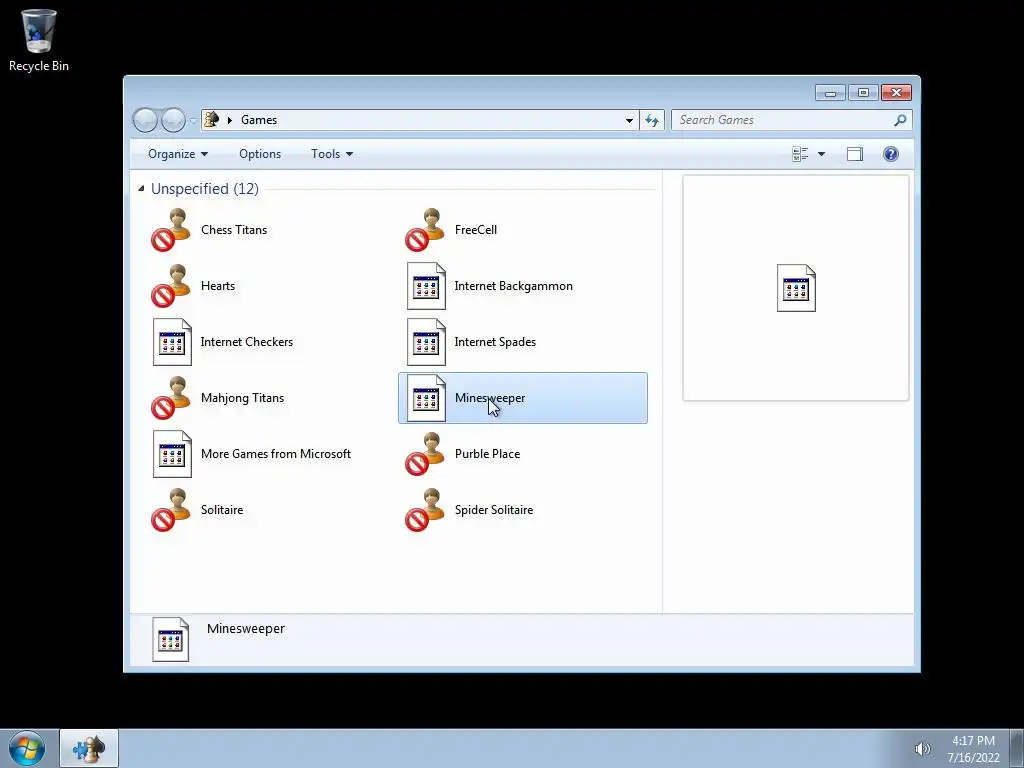Viewport: 1024px width, 768px height.
Task: Click the Games breadcrumb in address bar
Action: click(259, 120)
